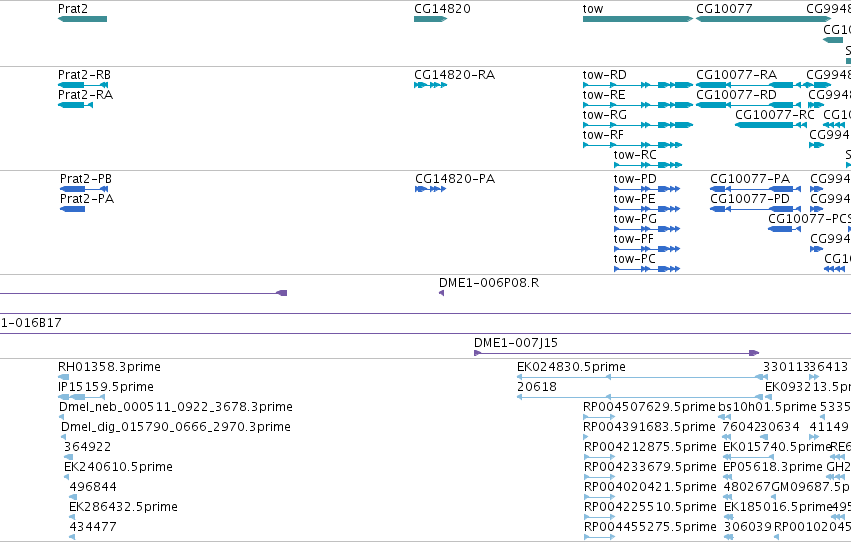Image resolution: width=851 pixels, height=542 pixels.
Task: Select the DME1-007J15 BAC clone
Action: click(x=617, y=353)
